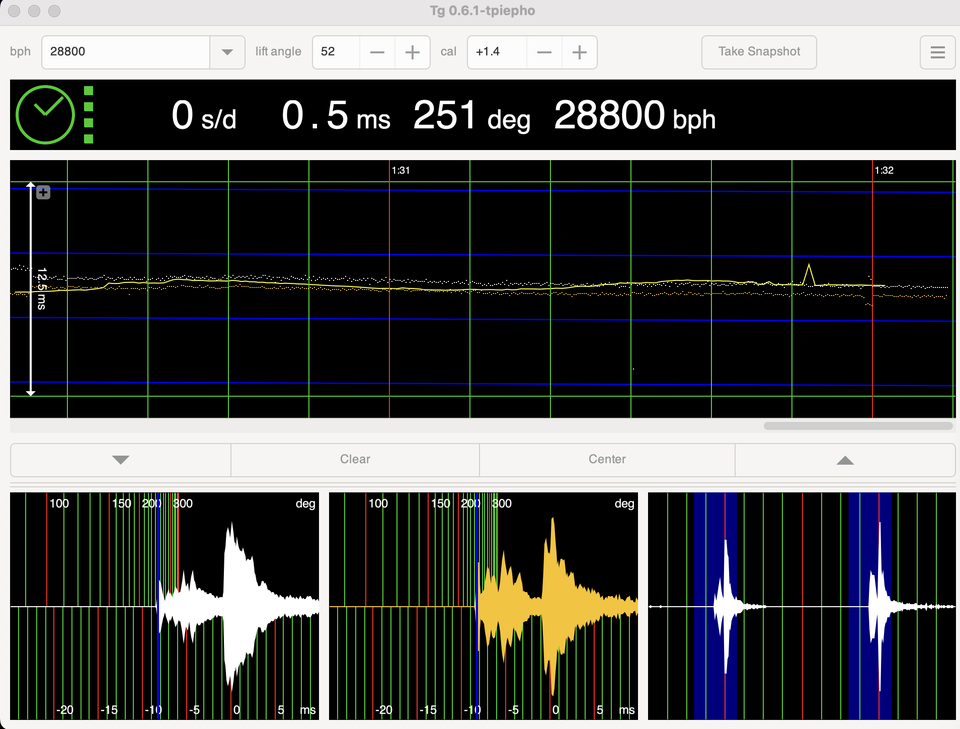This screenshot has width=960, height=729.
Task: Click the plus zoom icon on paperstrip
Action: pos(43,192)
